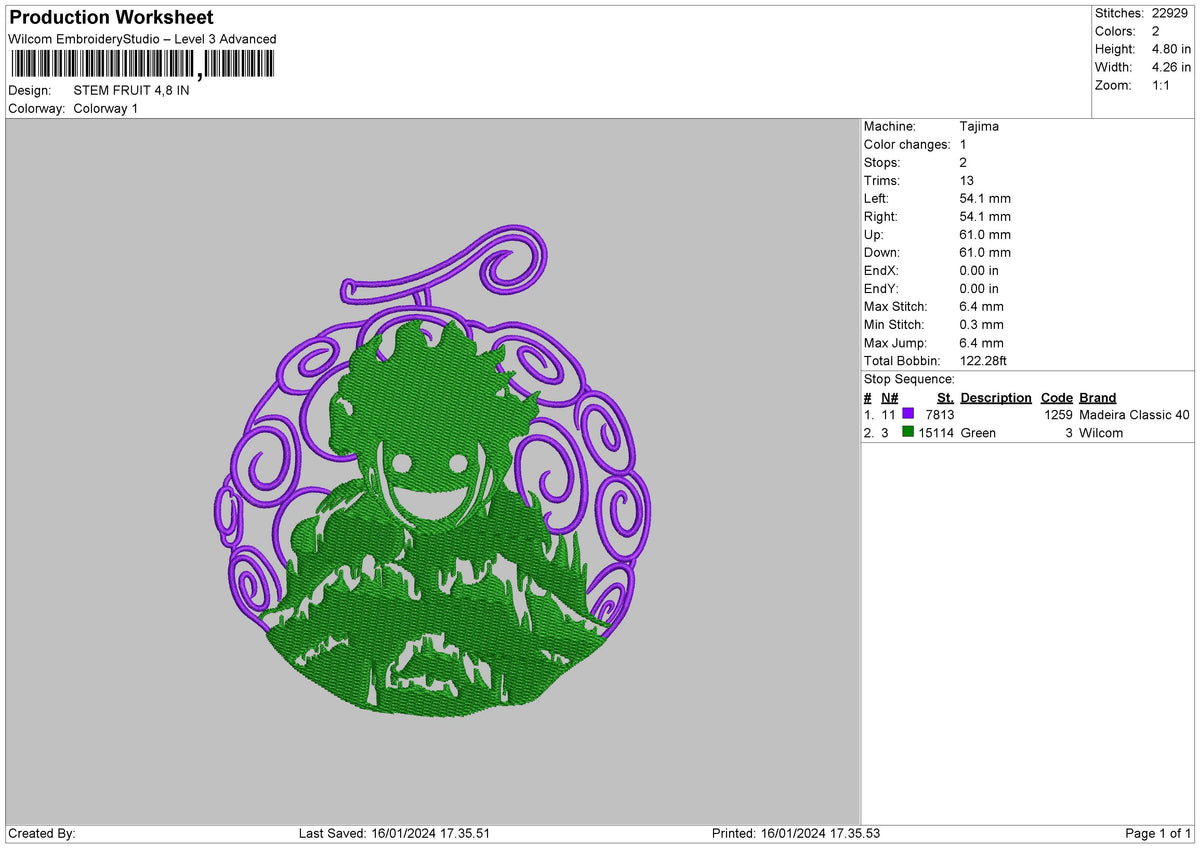Click the "Page 1 of 1" indicator
1200x848 pixels.
pyautogui.click(x=1158, y=833)
